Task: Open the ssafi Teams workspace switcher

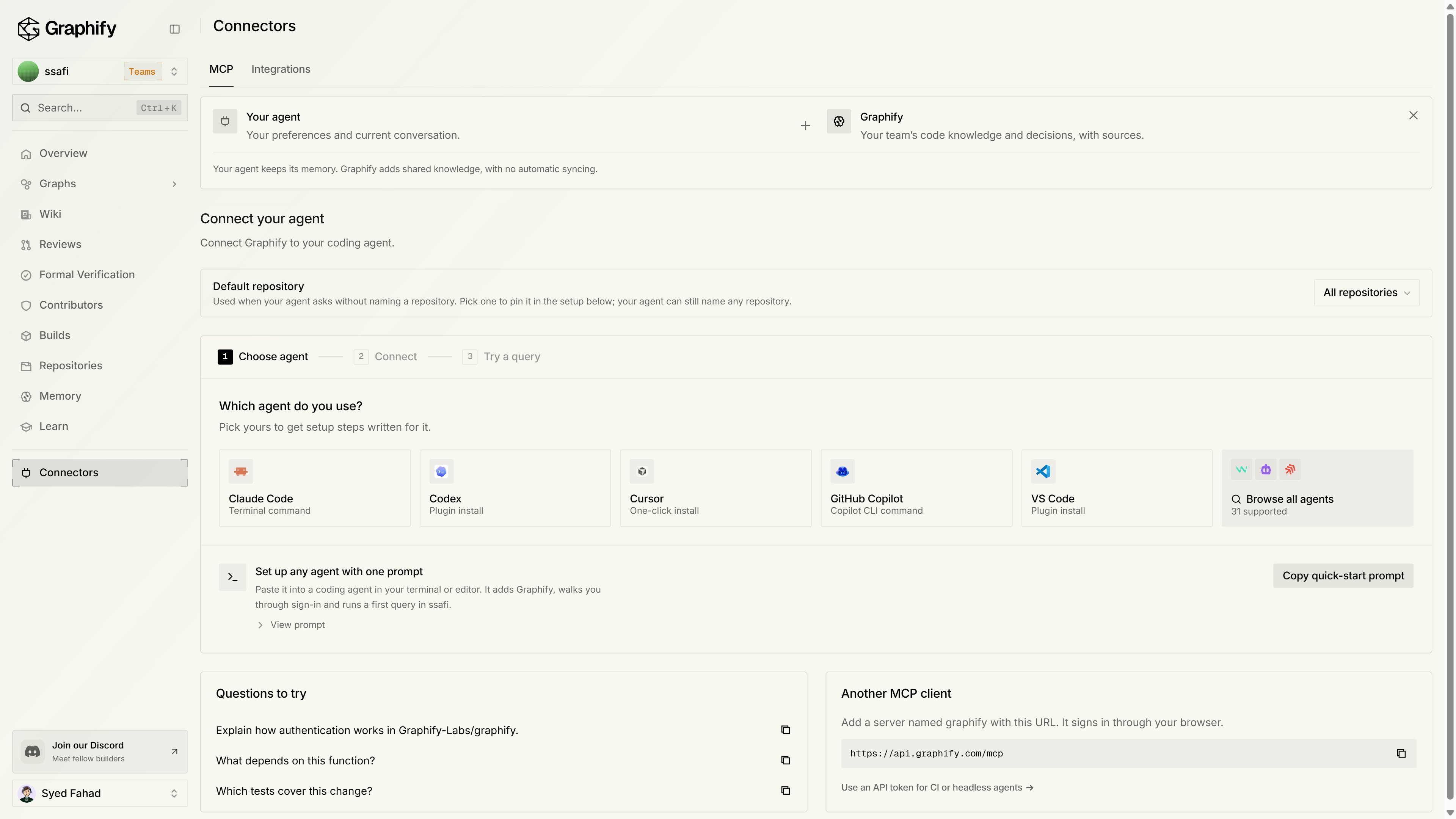Action: 100,71
